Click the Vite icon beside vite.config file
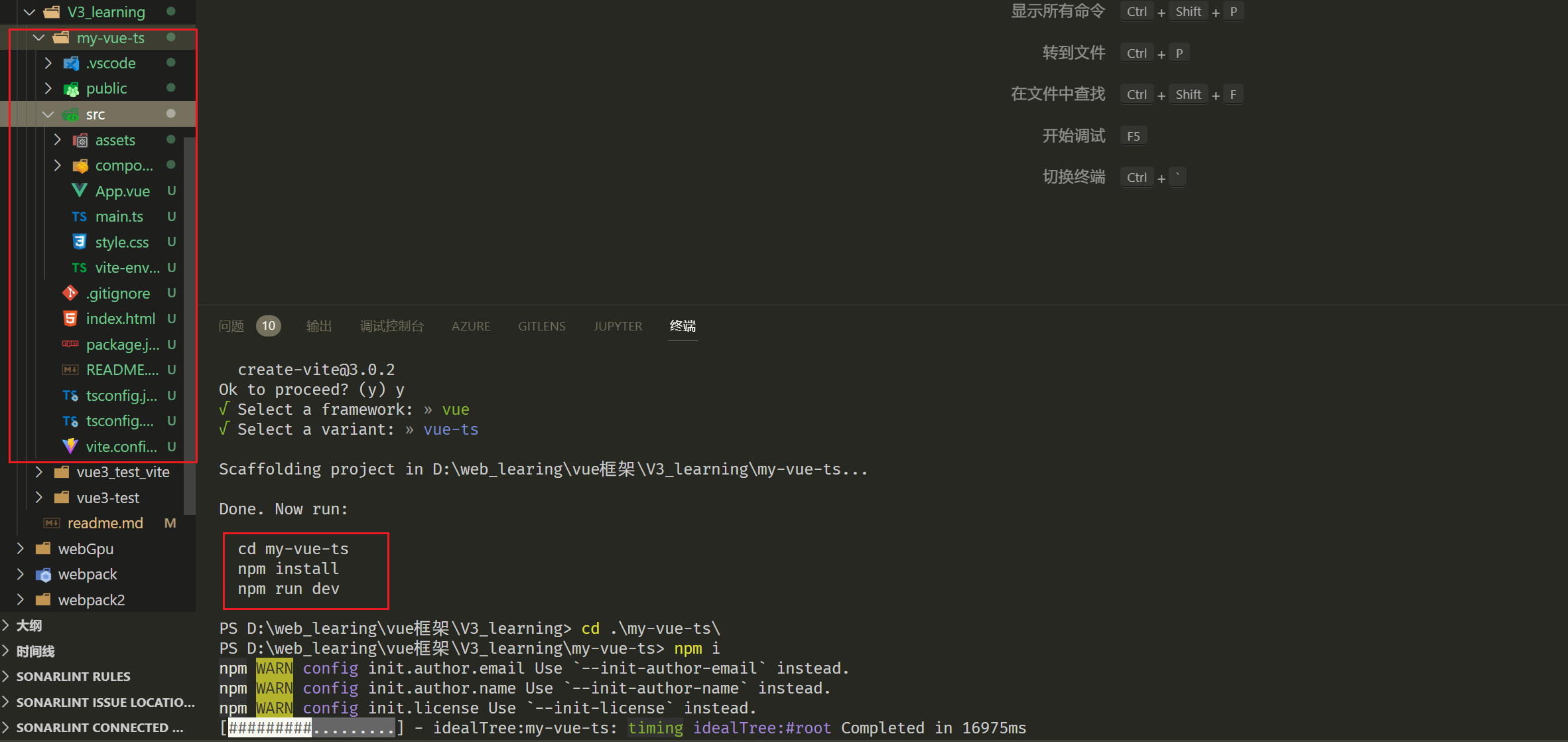The width and height of the screenshot is (1568, 742). pyautogui.click(x=70, y=446)
